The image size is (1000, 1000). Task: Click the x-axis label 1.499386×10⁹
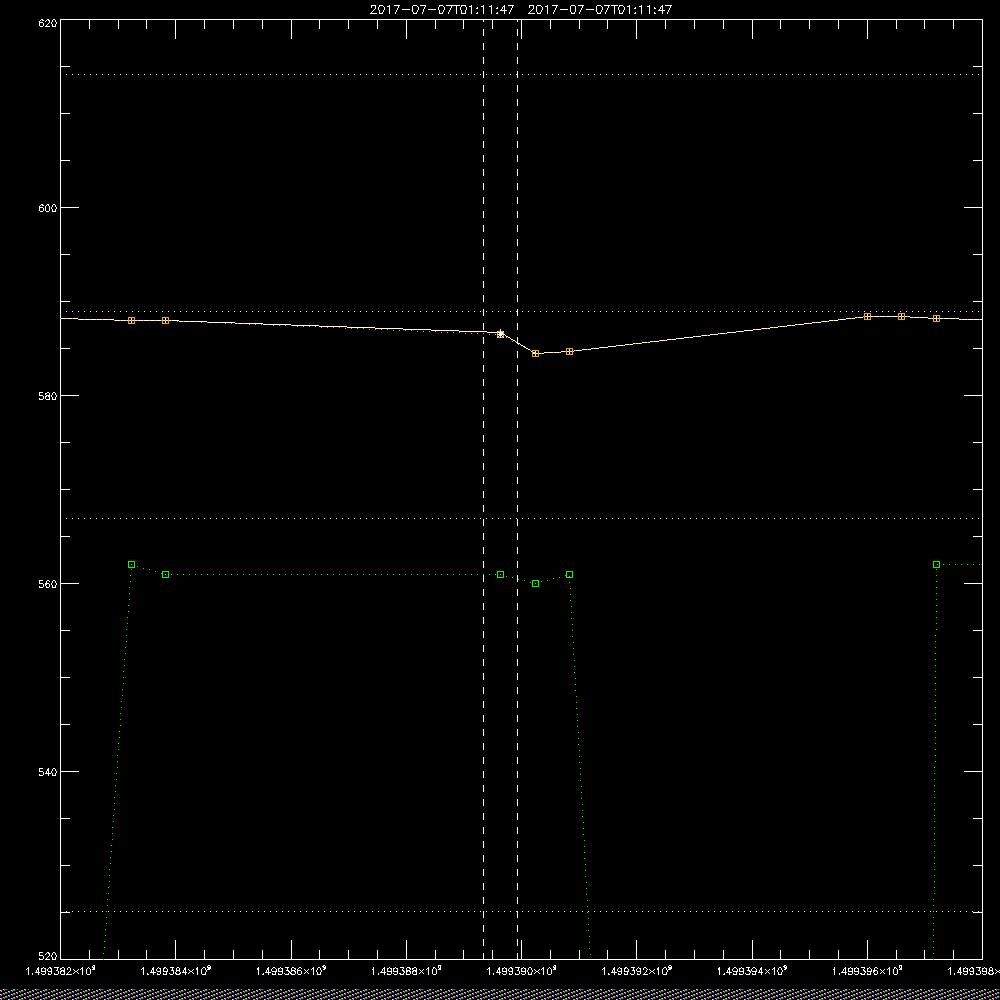tap(291, 971)
